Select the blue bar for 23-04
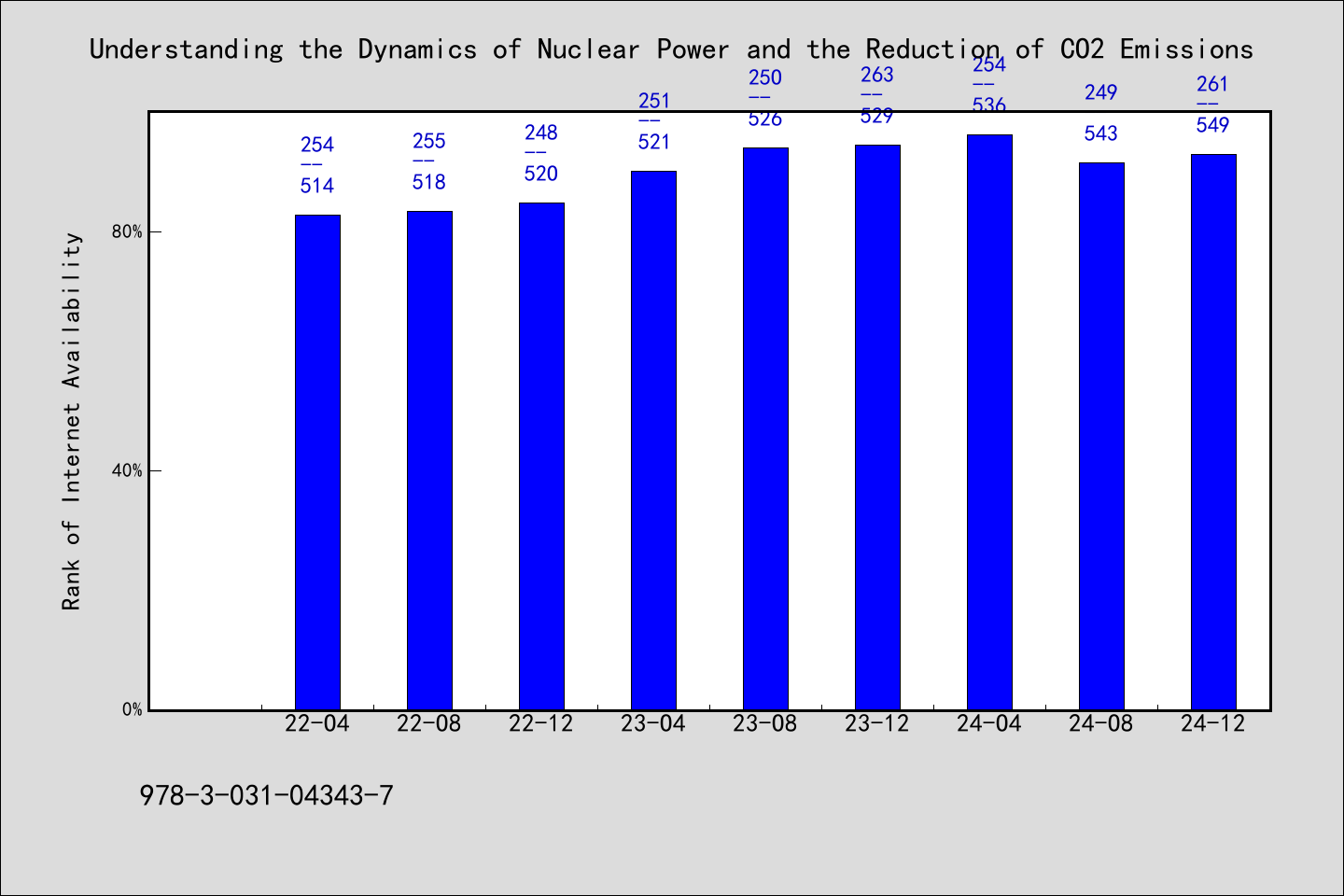This screenshot has height=896, width=1344. point(653,441)
